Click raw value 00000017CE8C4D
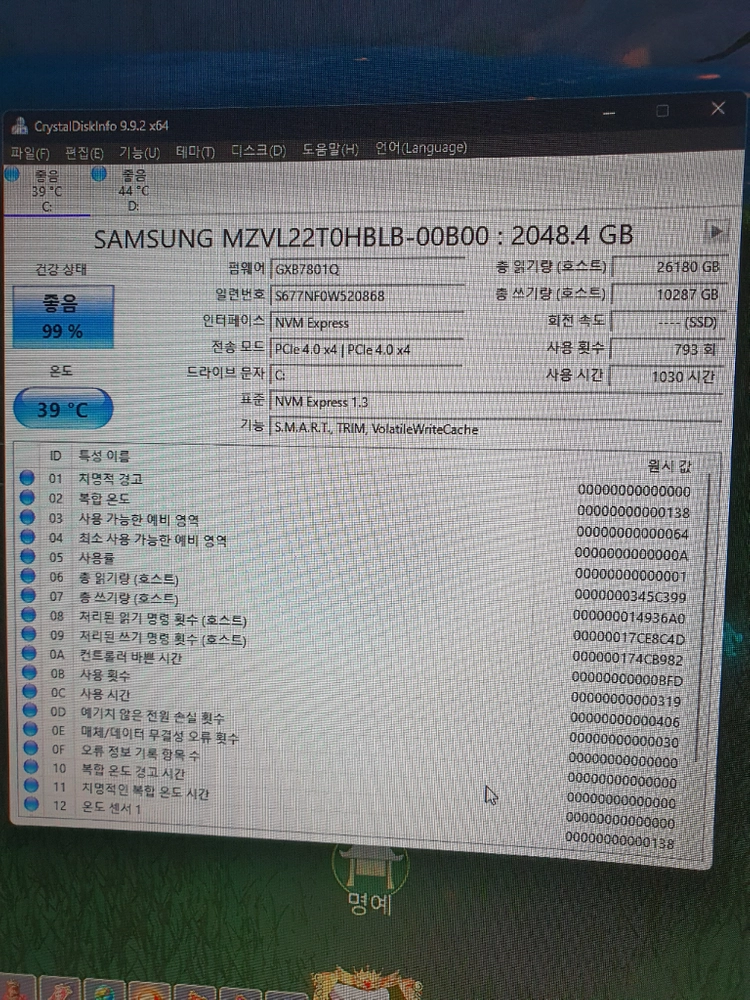Image resolution: width=750 pixels, height=1000 pixels. pos(629,638)
